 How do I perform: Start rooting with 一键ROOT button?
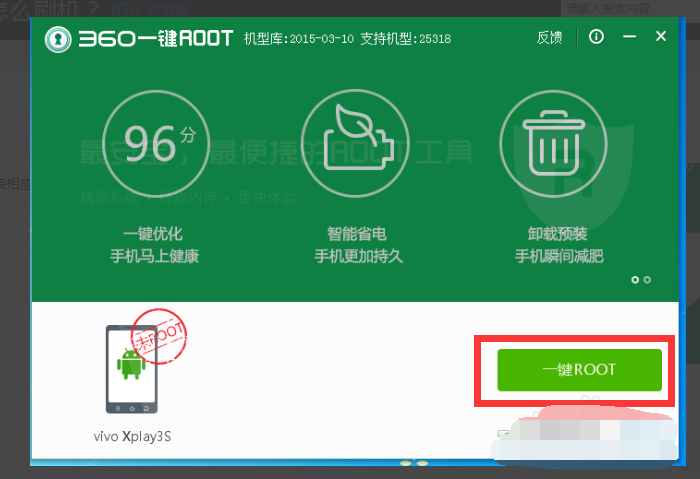579,370
